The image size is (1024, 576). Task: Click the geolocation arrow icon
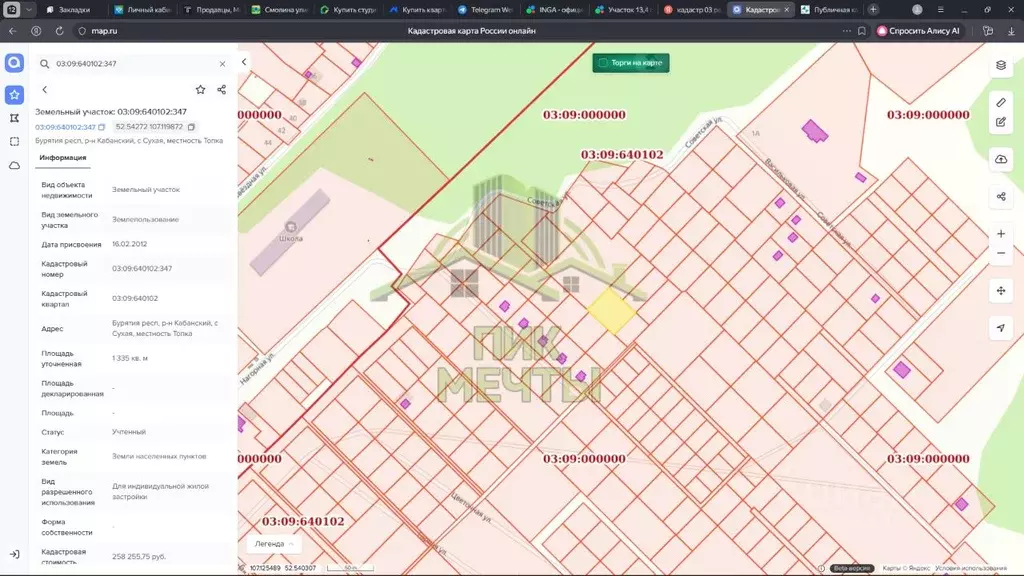(x=1001, y=328)
